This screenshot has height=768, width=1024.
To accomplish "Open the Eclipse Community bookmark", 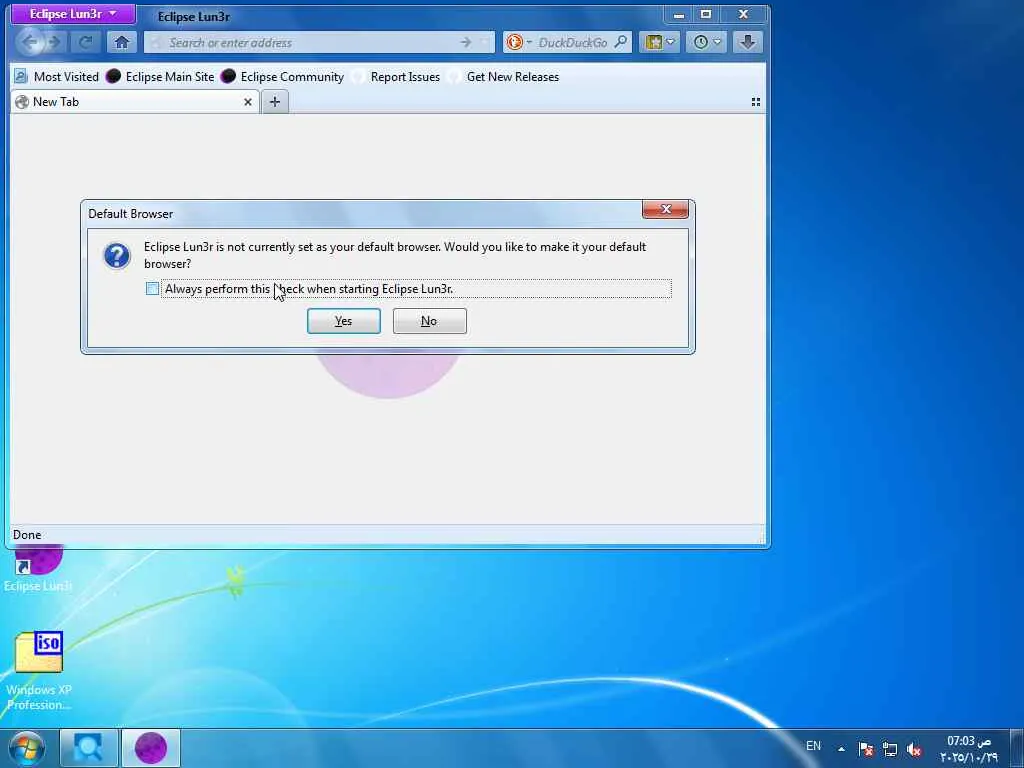I will click(283, 76).
